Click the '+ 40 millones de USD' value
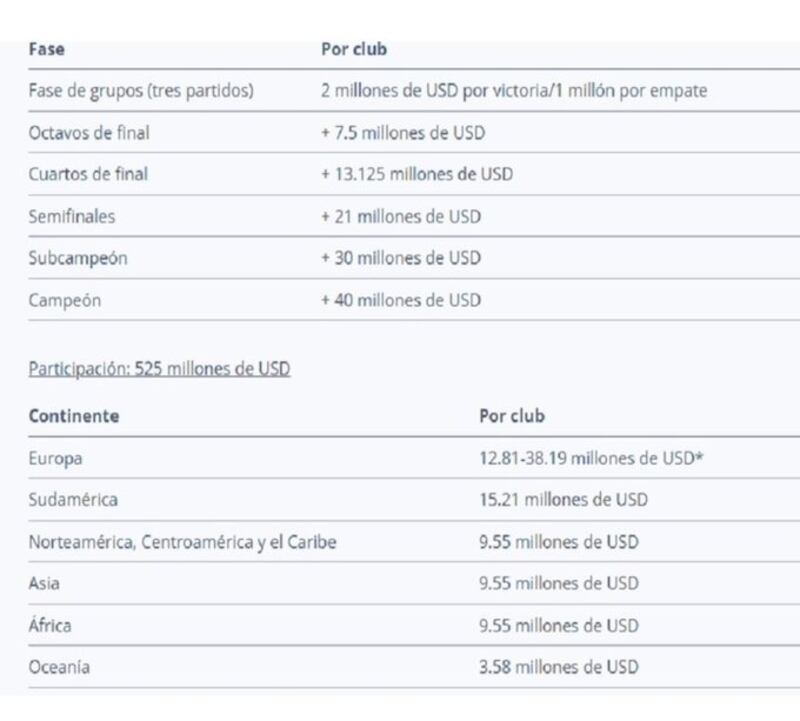Viewport: 800px width, 721px height. click(400, 300)
